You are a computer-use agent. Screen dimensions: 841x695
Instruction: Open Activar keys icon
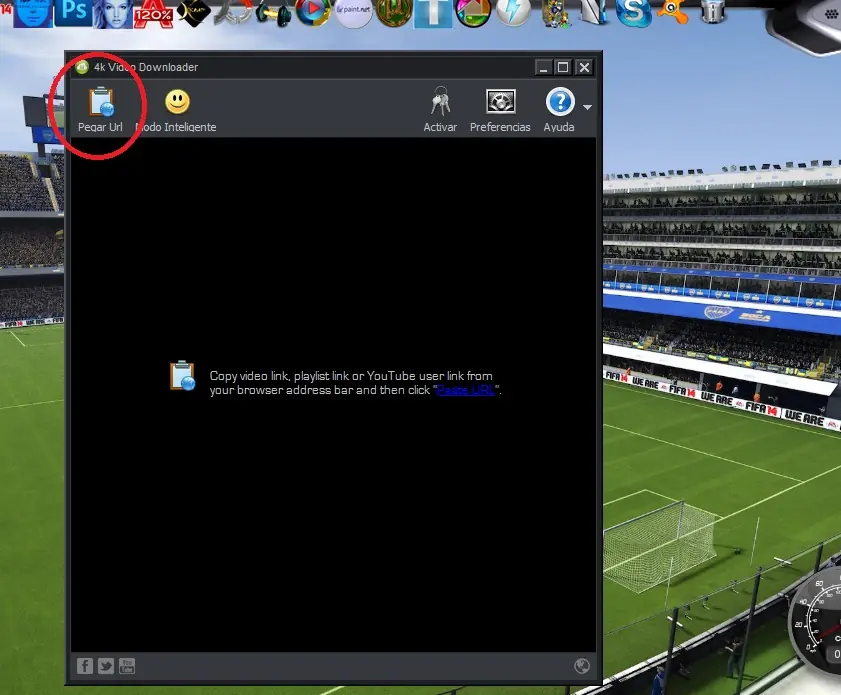[440, 110]
